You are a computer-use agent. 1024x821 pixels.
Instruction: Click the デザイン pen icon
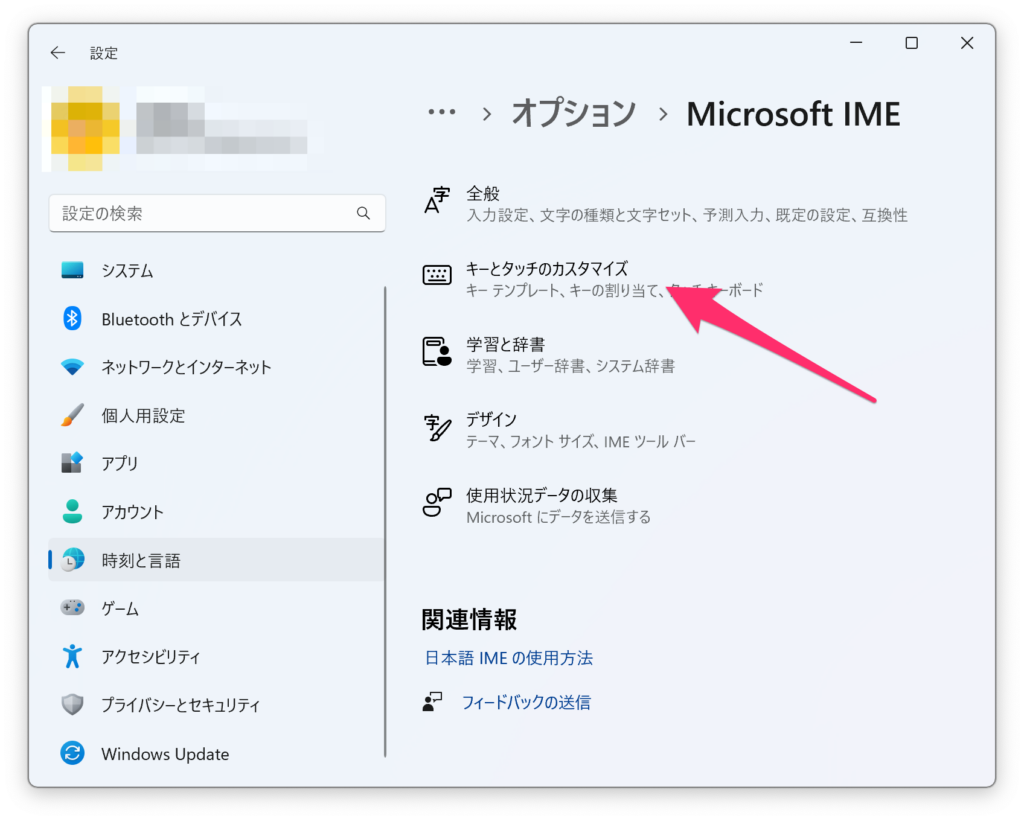(x=437, y=427)
